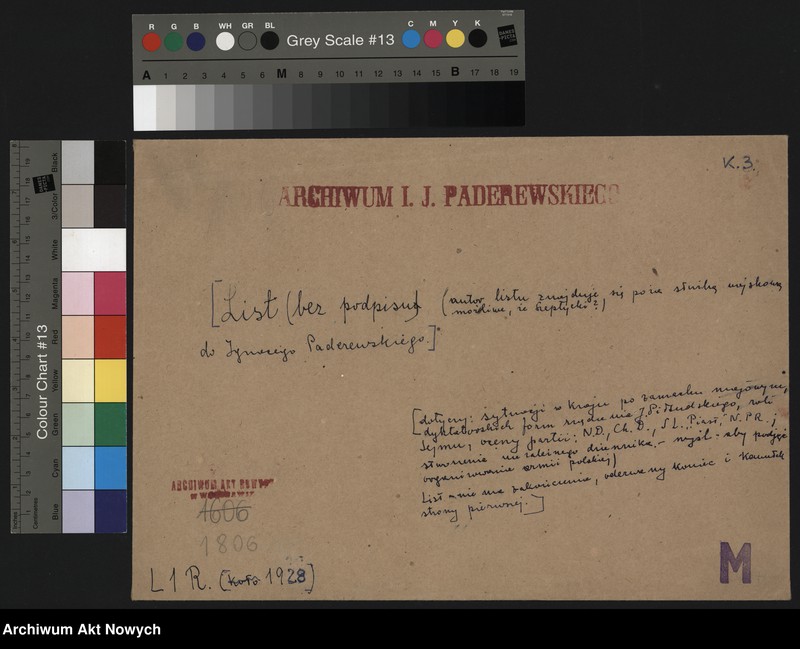Image resolution: width=800 pixels, height=649 pixels.
Task: Select the black BL circle
Action: tap(270, 41)
